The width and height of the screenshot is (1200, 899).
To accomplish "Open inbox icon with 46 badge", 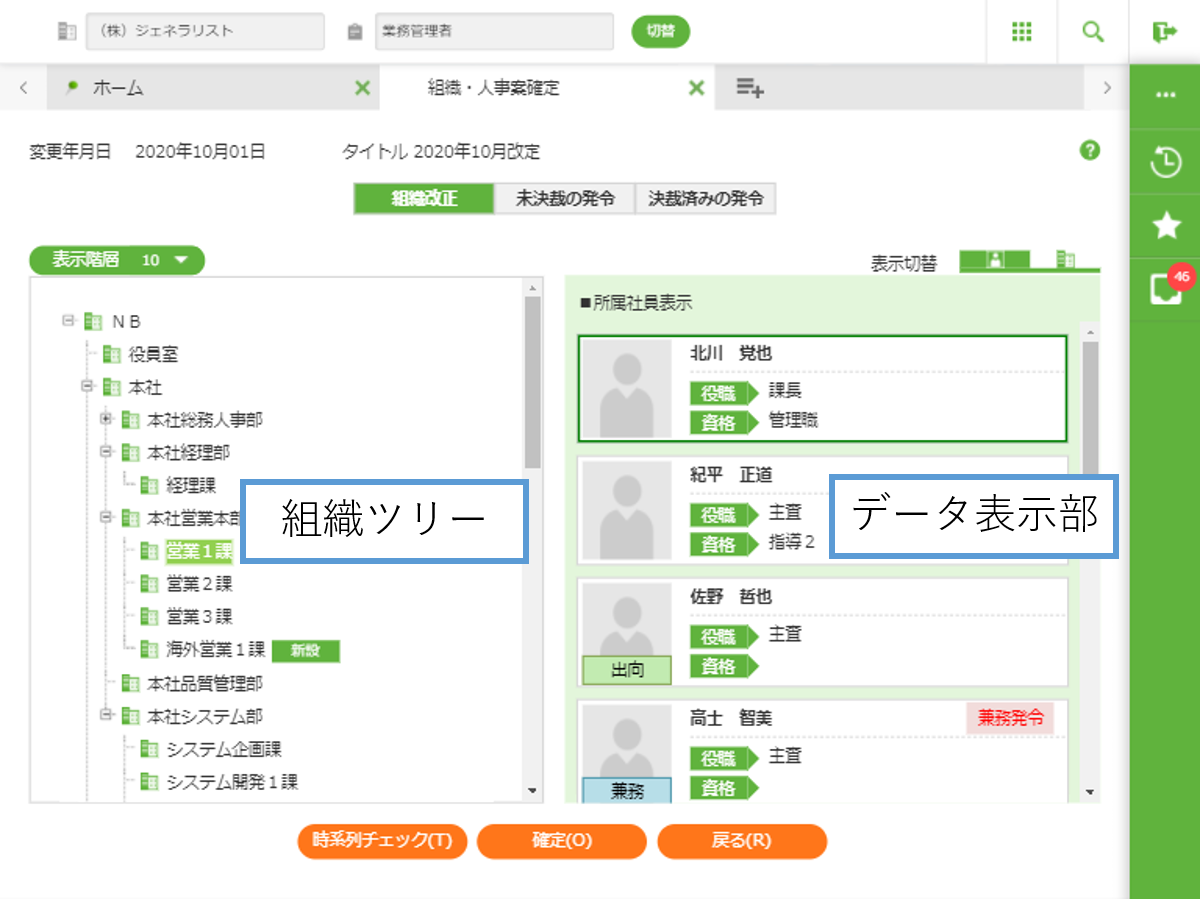I will point(1166,290).
